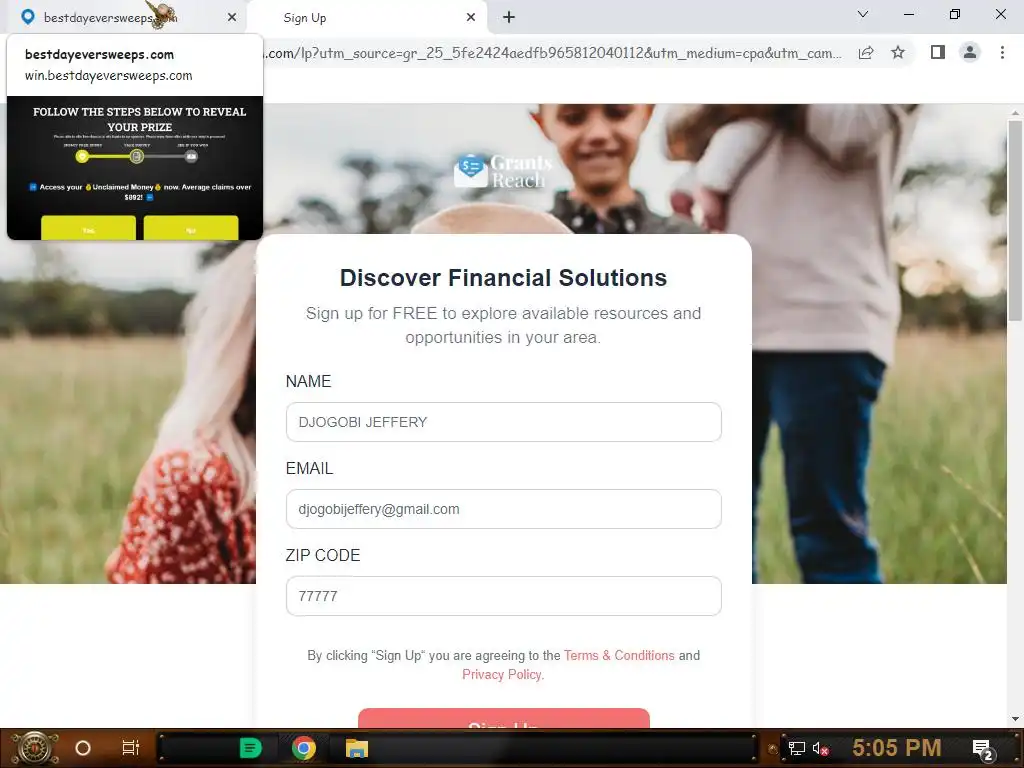Click the share page icon in address bar
Screen dimensions: 1024x768
click(x=866, y=53)
